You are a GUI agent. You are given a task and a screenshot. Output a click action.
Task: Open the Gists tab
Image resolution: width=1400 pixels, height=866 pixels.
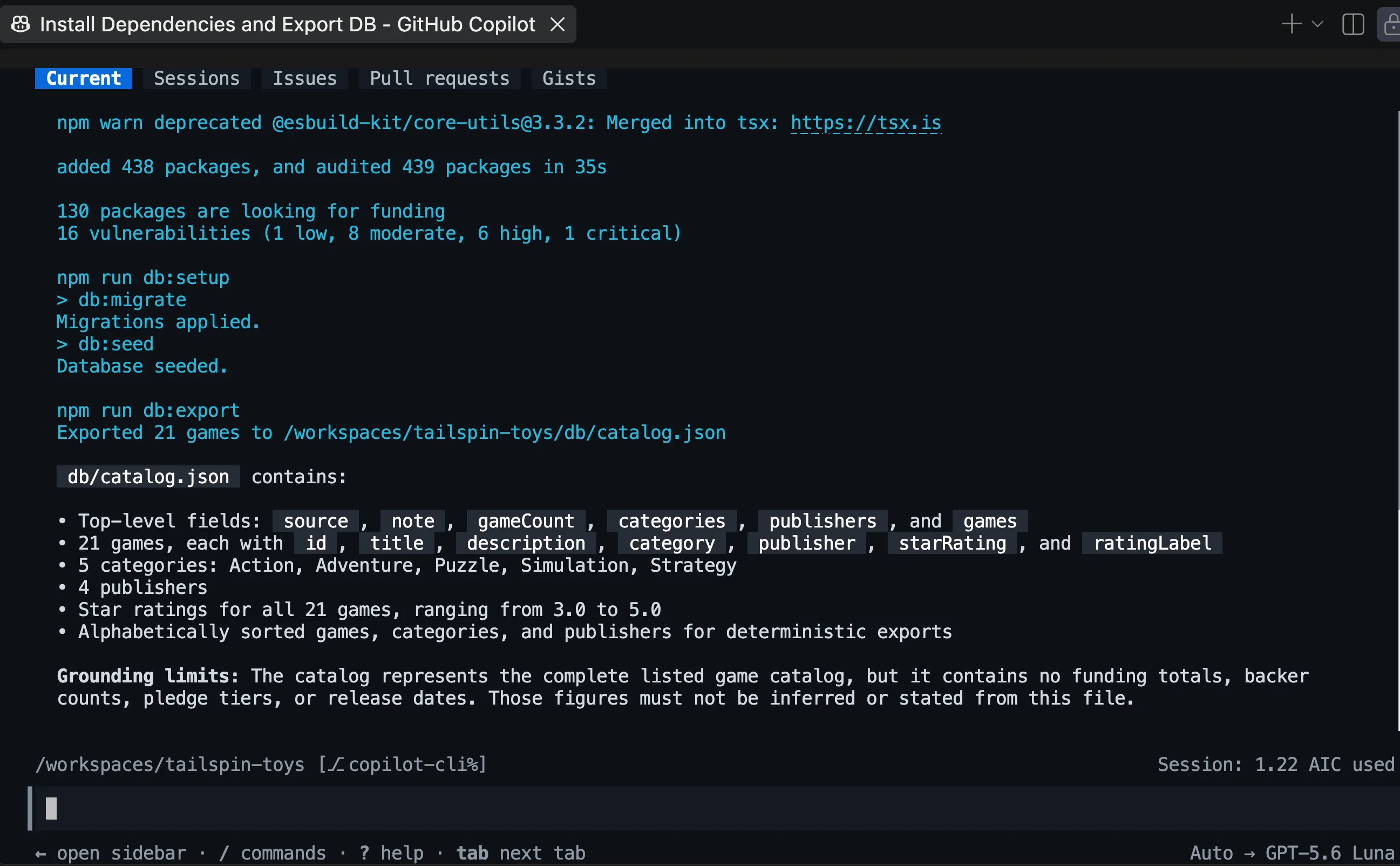coord(569,78)
